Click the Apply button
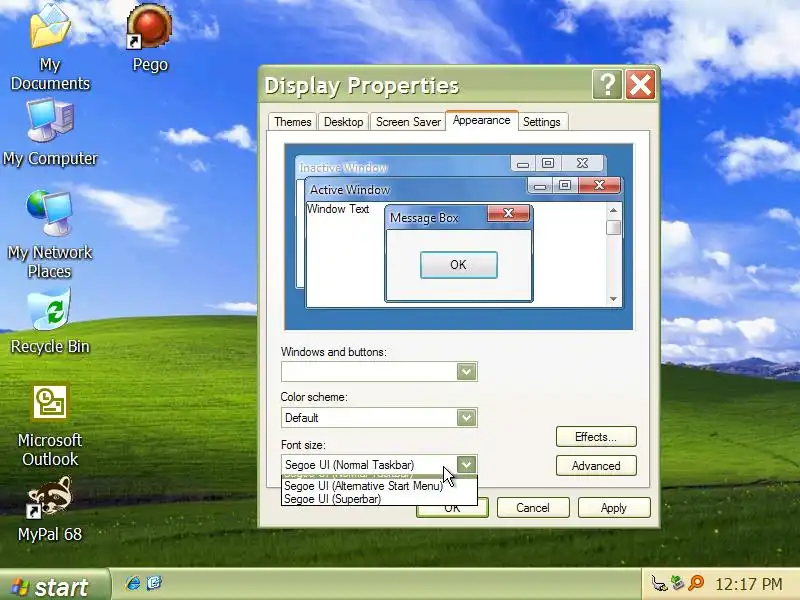Viewport: 800px width, 600px height. [x=614, y=508]
